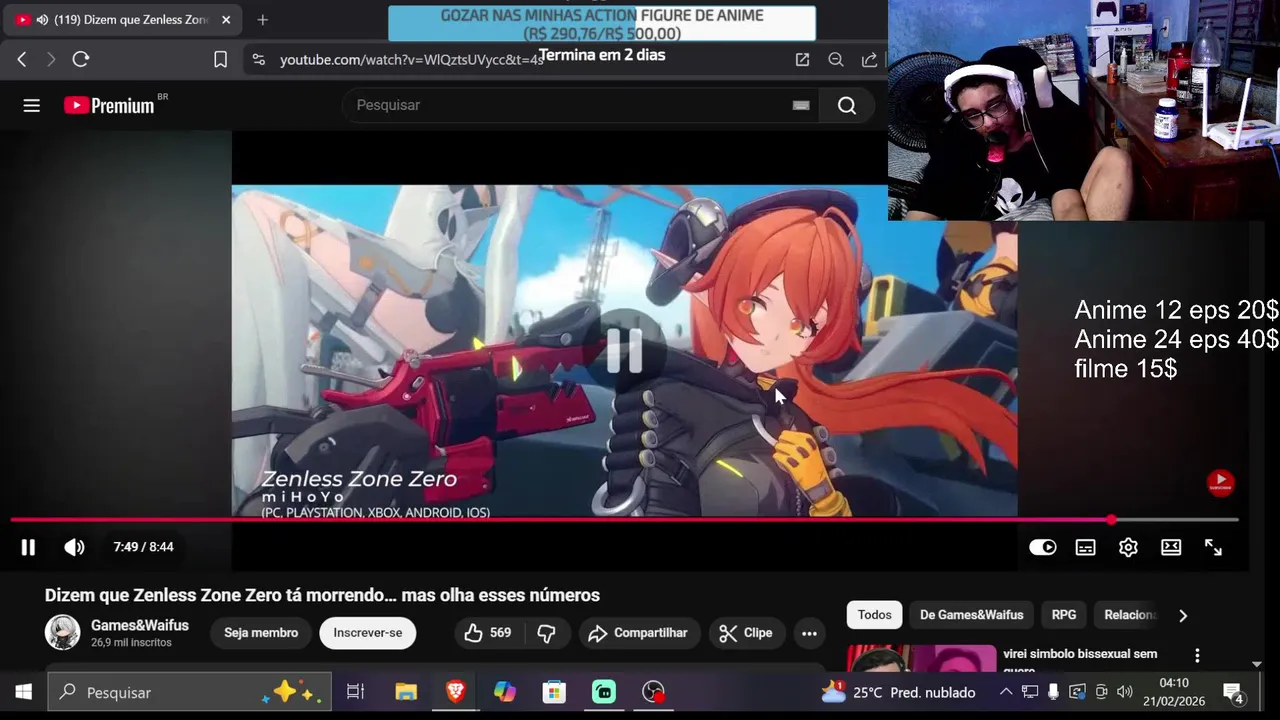The image size is (1280, 720).
Task: Open video player settings gear
Action: tap(1128, 547)
